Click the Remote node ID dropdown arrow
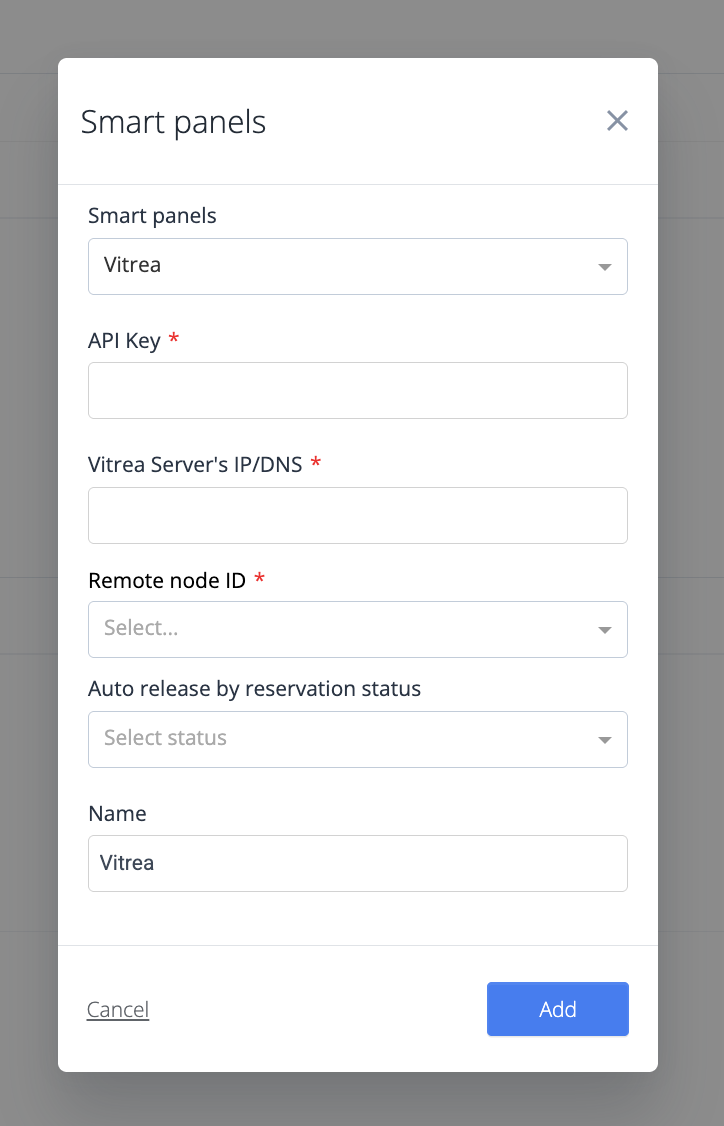Screen dimensions: 724x1126 (x=604, y=629)
